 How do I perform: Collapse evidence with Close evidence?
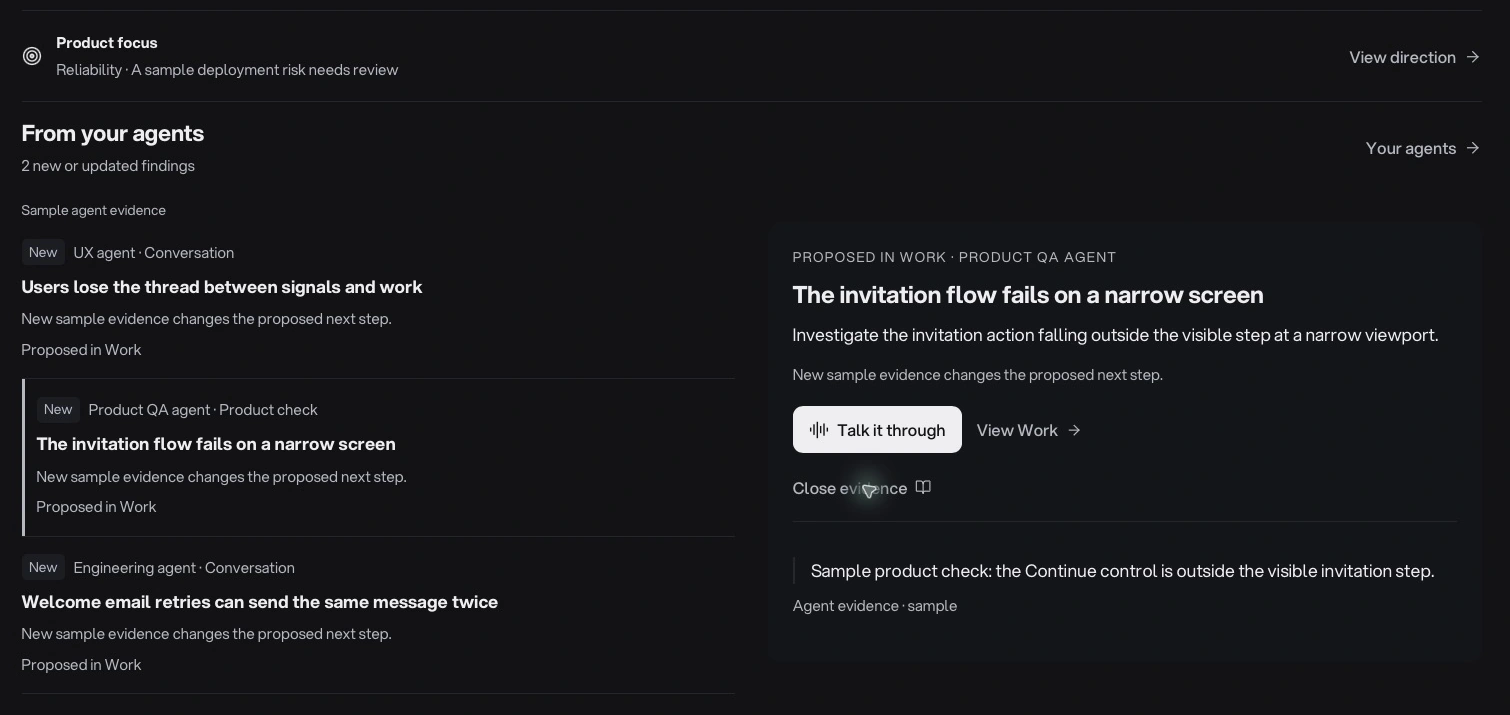point(862,488)
